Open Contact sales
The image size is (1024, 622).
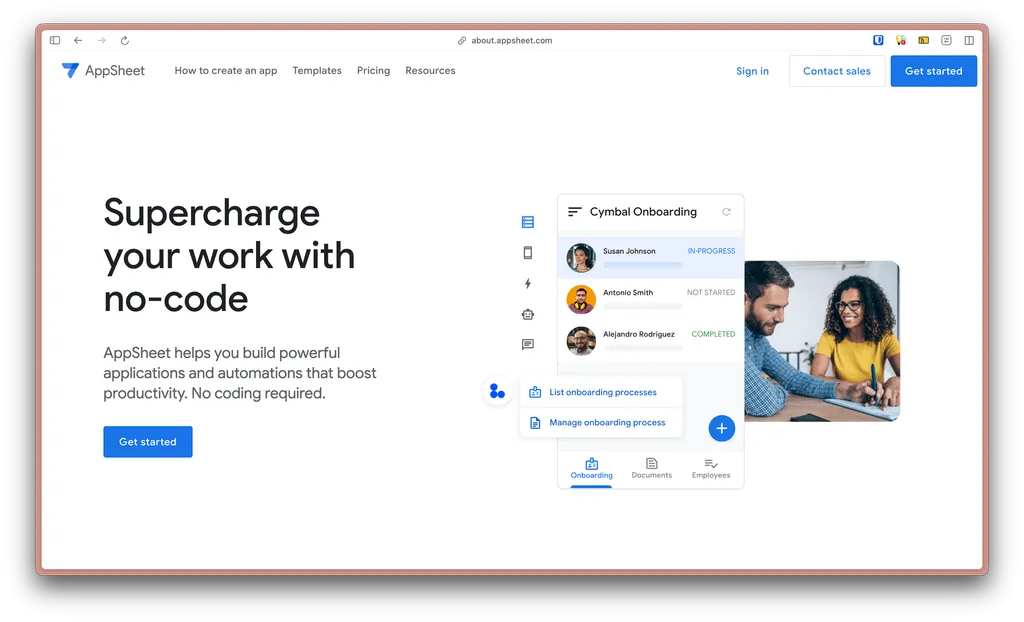tap(836, 71)
